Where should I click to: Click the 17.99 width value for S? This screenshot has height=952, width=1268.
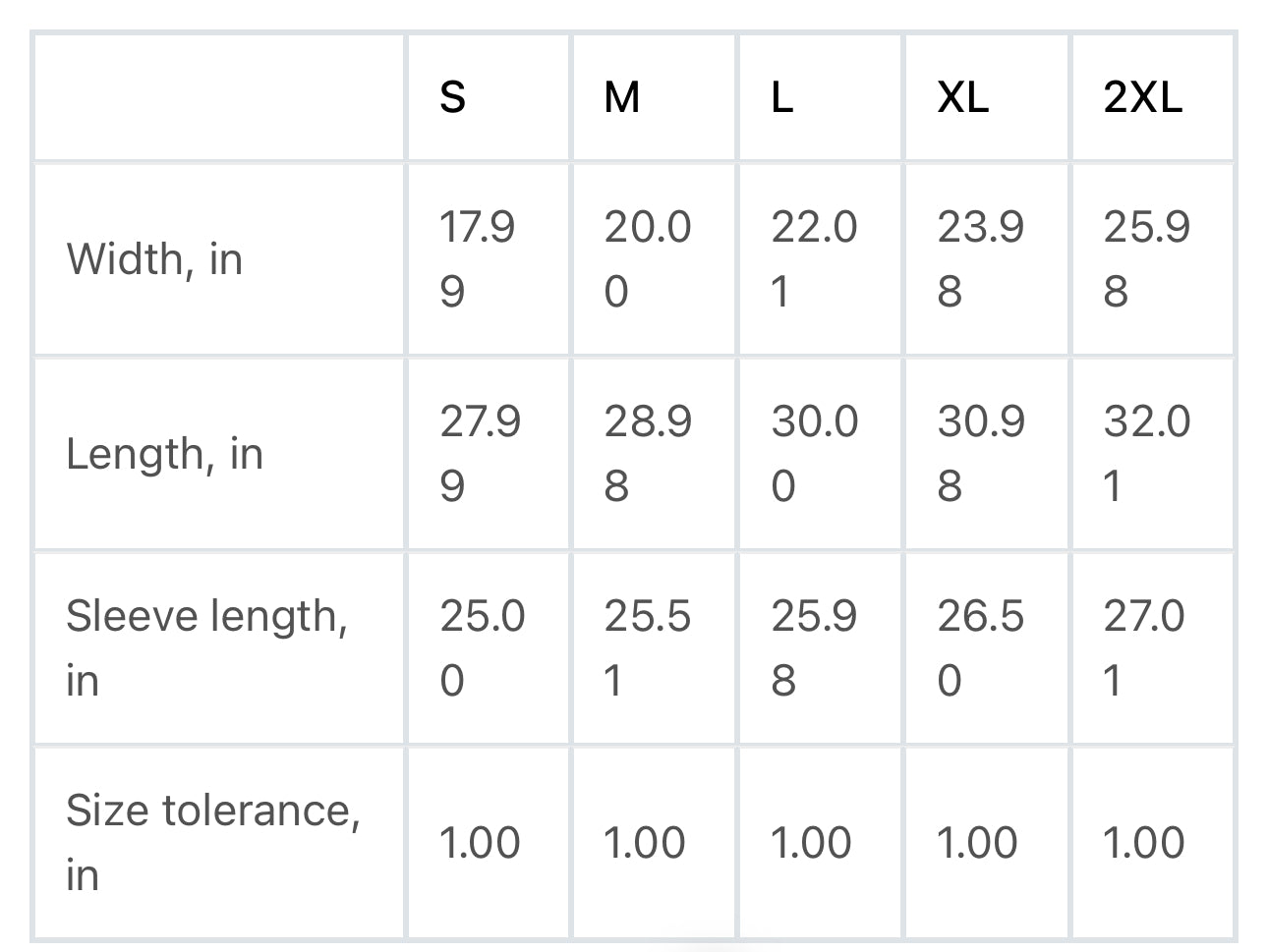tap(477, 259)
